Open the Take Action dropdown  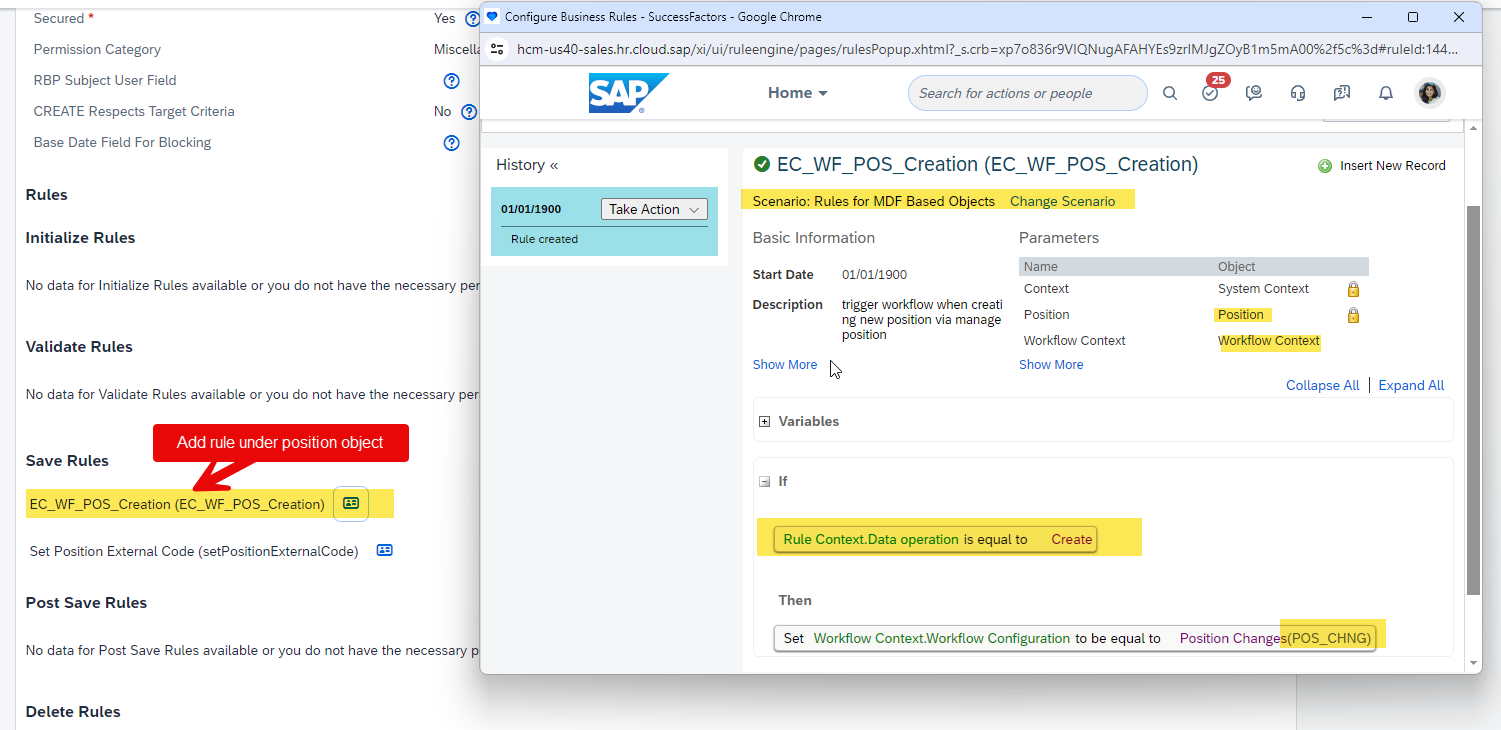(x=654, y=209)
